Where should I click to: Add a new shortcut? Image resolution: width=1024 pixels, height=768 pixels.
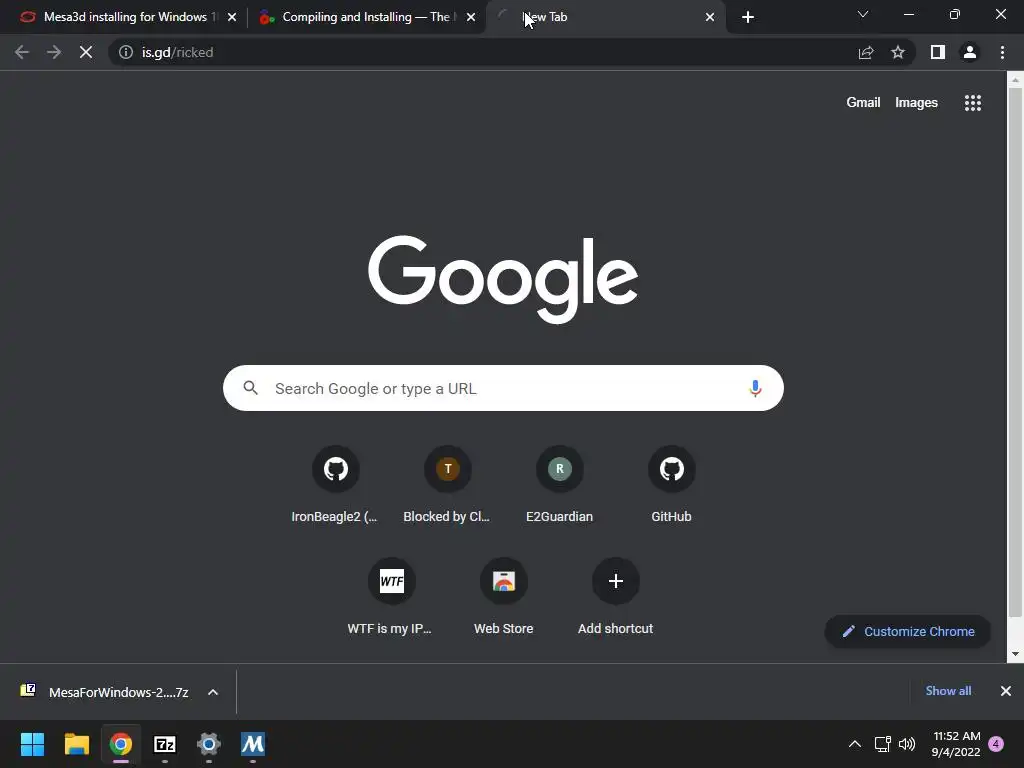tap(615, 597)
